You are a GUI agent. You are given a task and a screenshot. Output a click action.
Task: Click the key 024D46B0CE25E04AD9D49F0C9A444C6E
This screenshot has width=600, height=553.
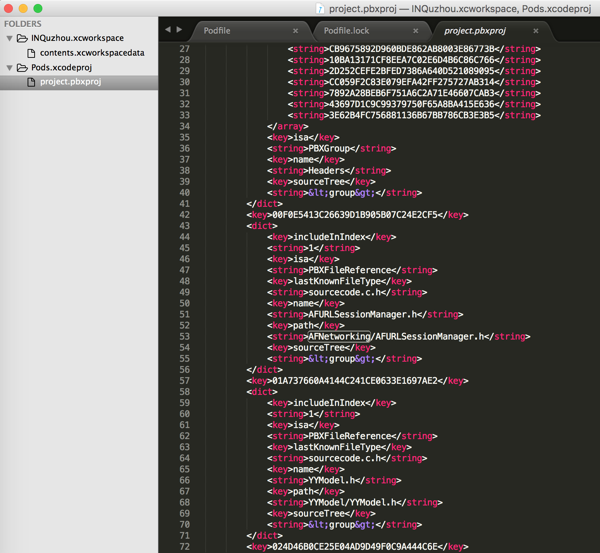355,546
